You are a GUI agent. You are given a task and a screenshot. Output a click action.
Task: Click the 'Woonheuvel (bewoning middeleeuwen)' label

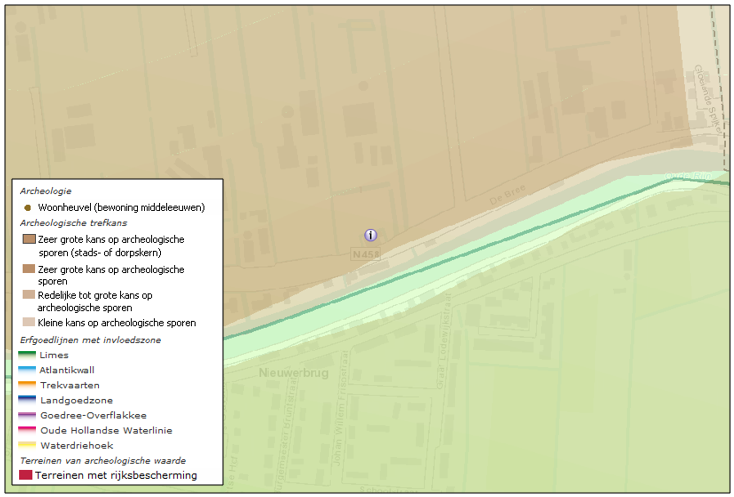pos(122,207)
